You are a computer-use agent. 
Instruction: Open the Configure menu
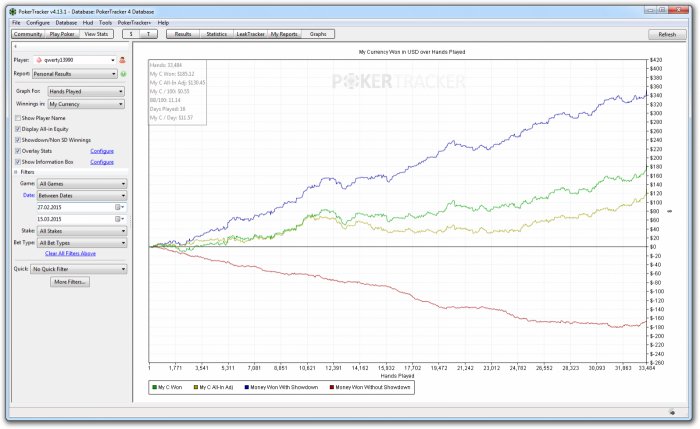point(38,23)
